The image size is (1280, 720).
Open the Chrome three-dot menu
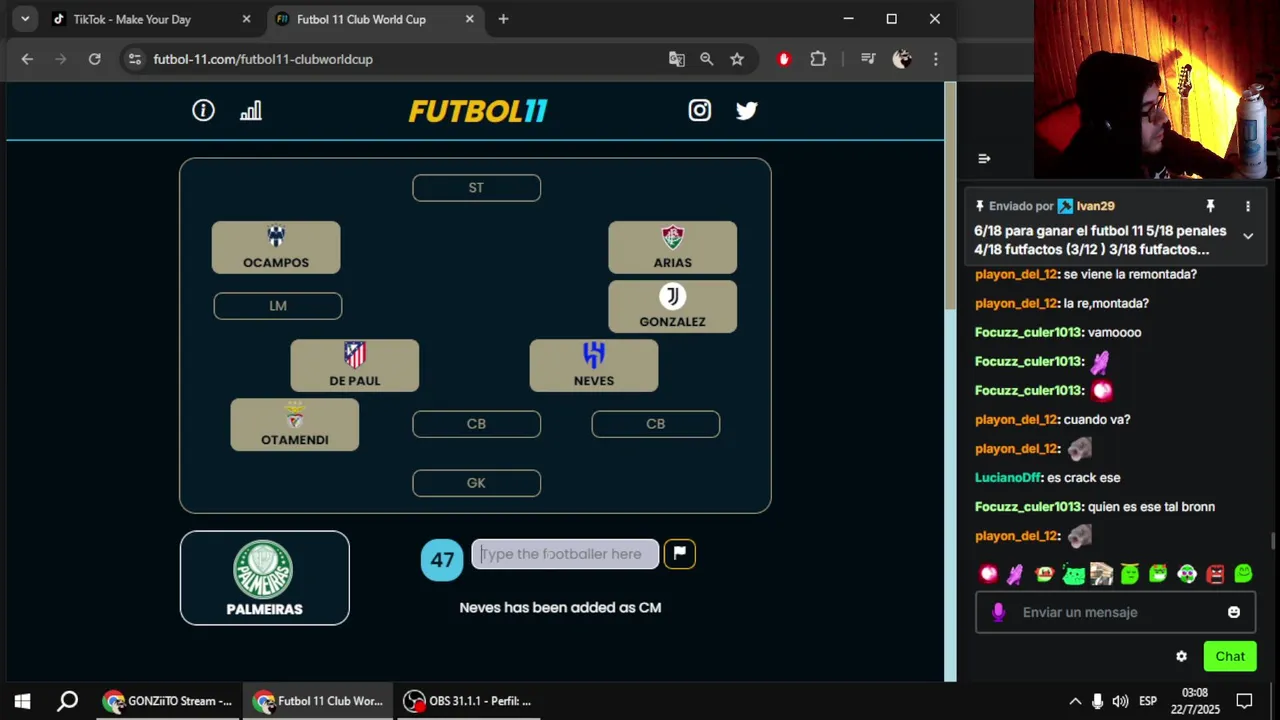coord(935,59)
